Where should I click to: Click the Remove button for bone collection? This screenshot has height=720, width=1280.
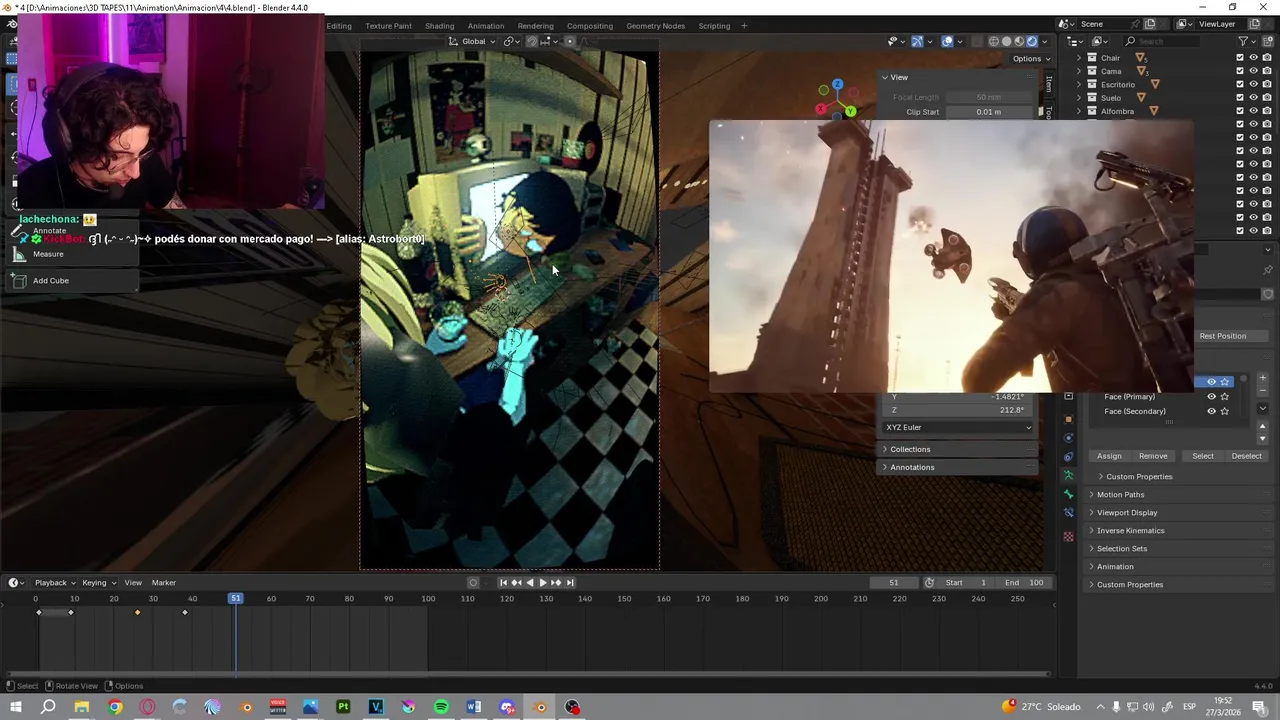pyautogui.click(x=1153, y=456)
